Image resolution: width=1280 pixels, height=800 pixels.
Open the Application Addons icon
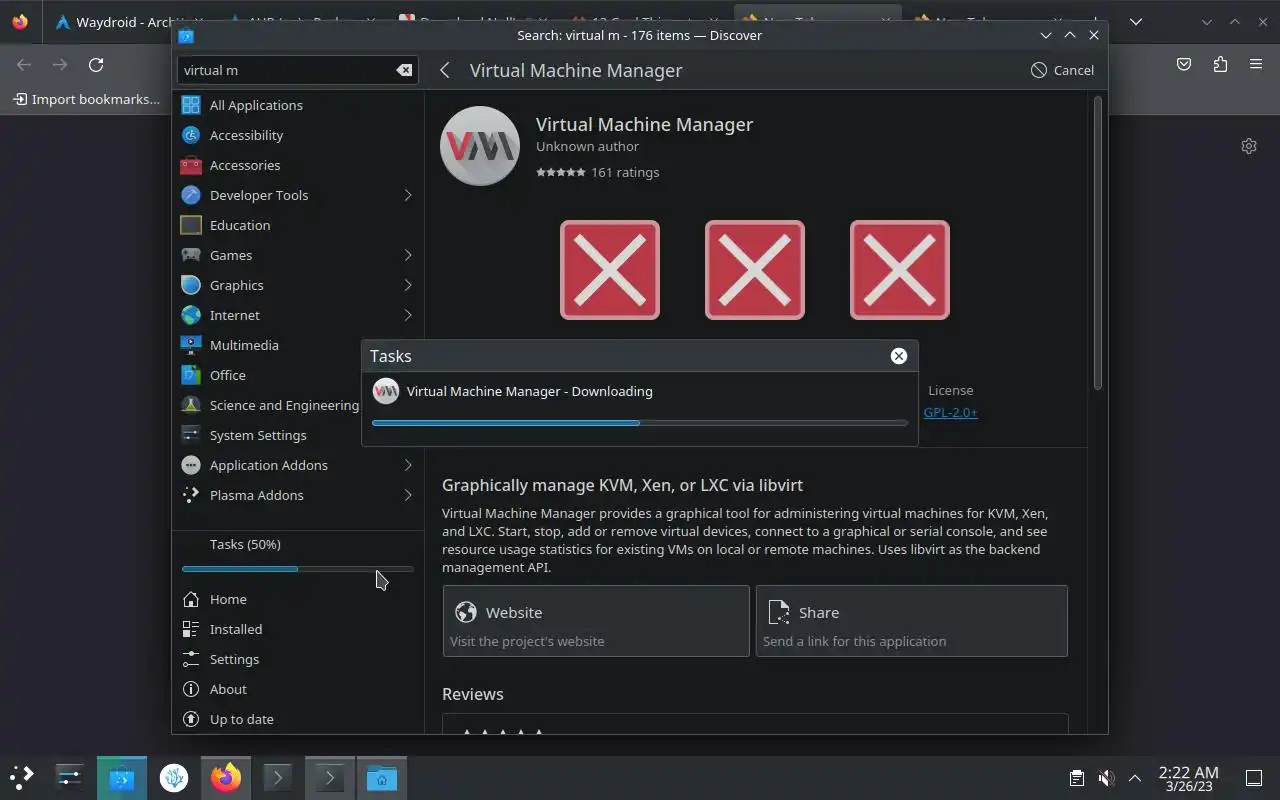[x=191, y=465]
